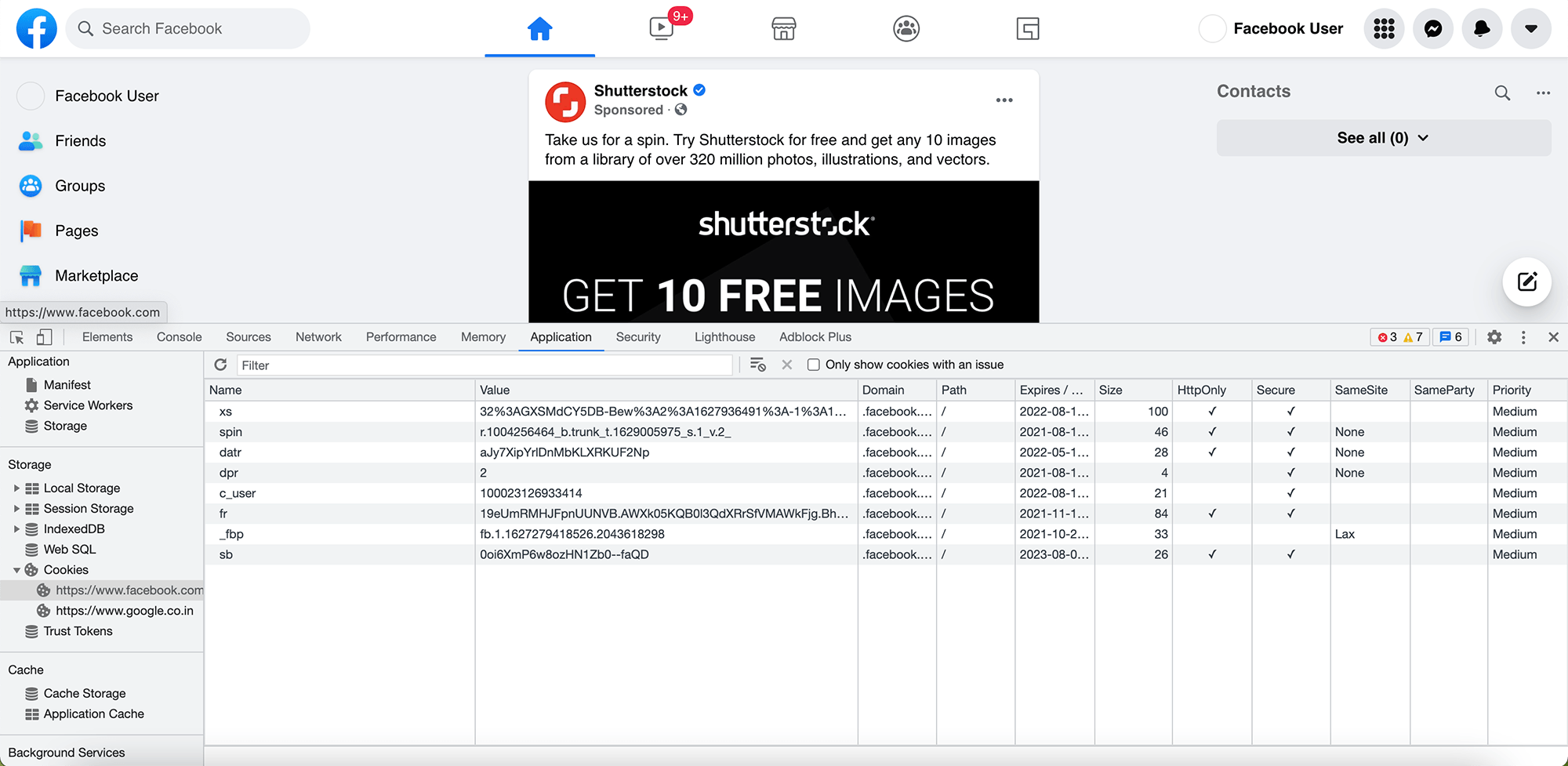
Task: Search contacts with the magnifier icon
Action: click(1502, 93)
